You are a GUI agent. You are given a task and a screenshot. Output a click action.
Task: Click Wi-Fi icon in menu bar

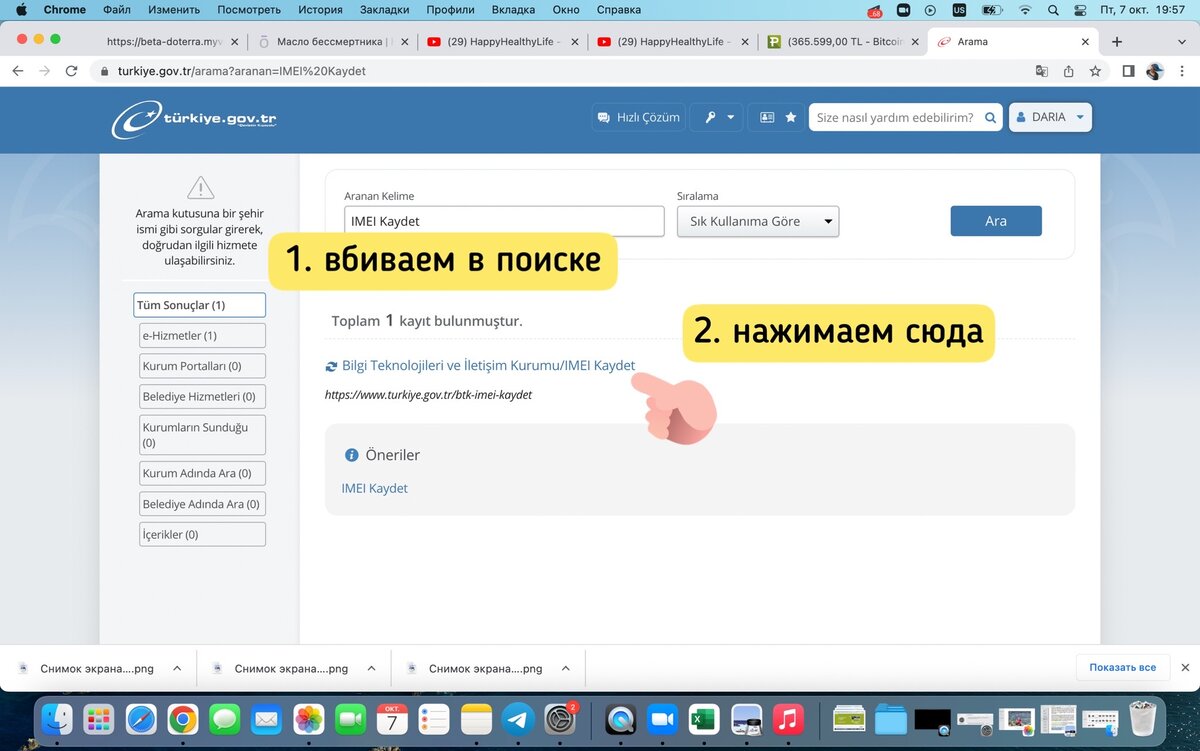point(1024,10)
